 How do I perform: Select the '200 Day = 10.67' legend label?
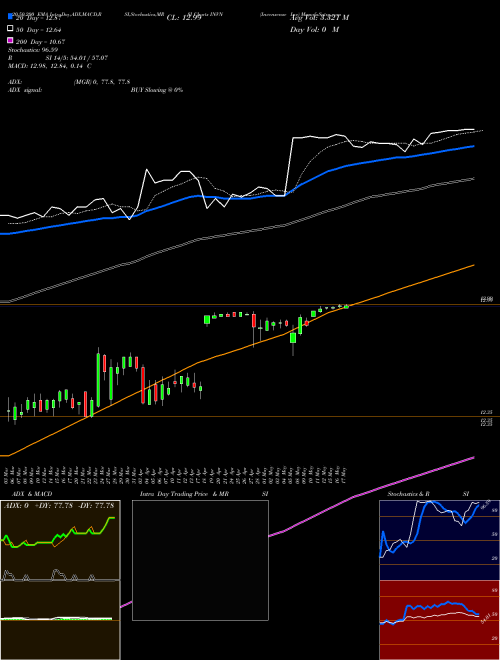40,41
